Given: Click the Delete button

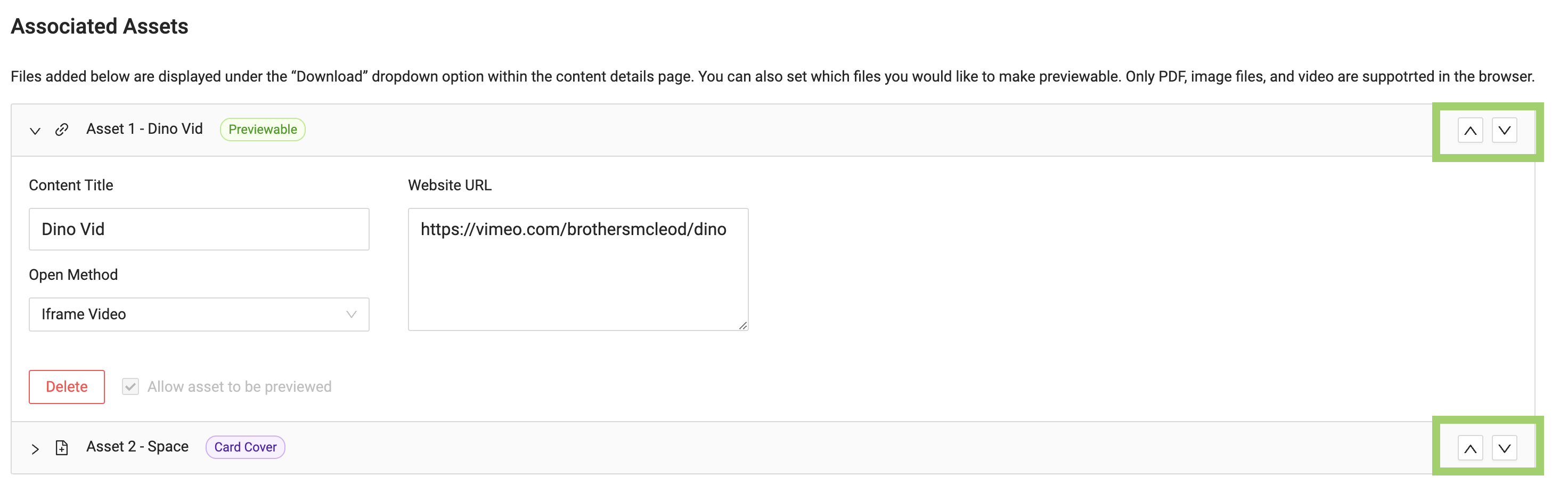Looking at the screenshot, I should tap(67, 386).
